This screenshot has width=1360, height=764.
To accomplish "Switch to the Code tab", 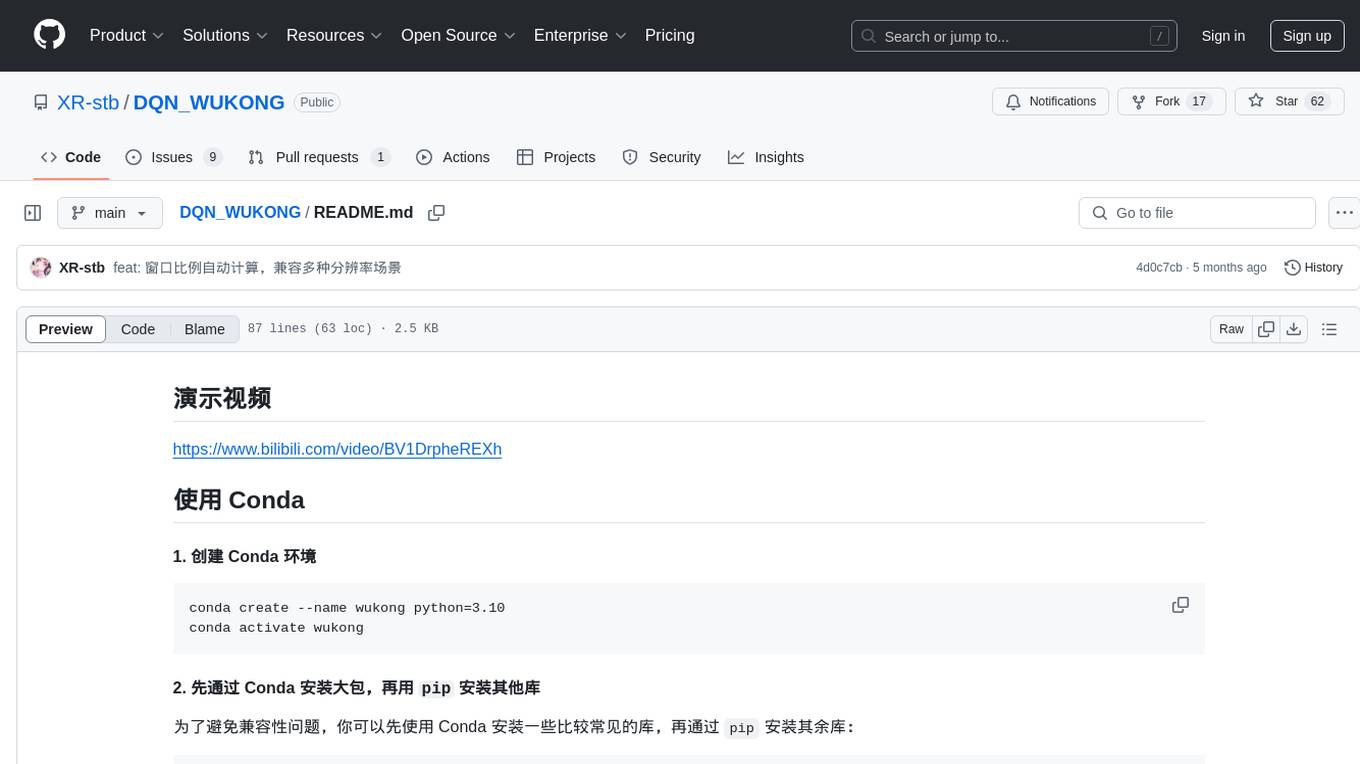I will (70, 157).
